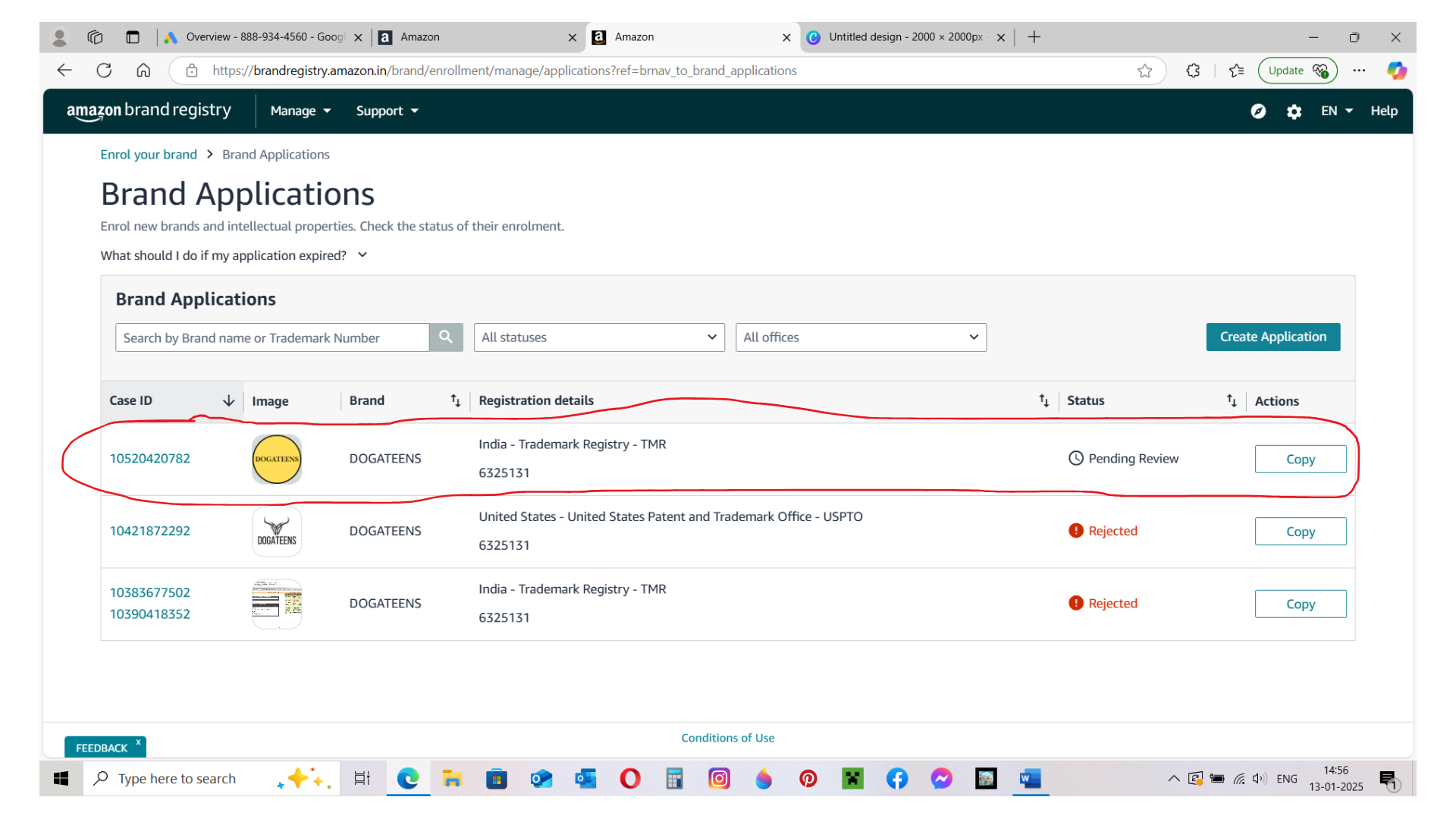The height and width of the screenshot is (819, 1456).
Task: Open the Conditions of Use link
Action: pos(727,738)
